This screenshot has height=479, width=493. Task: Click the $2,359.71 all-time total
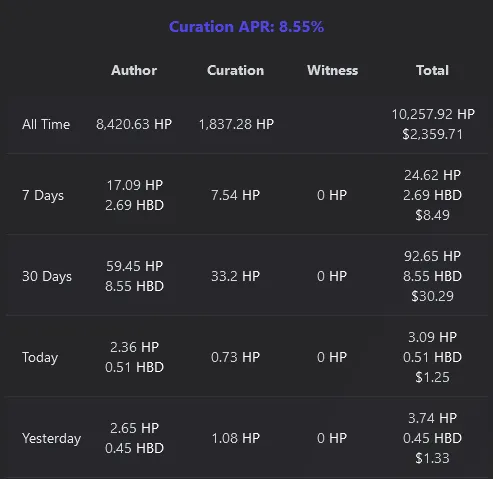pos(432,134)
